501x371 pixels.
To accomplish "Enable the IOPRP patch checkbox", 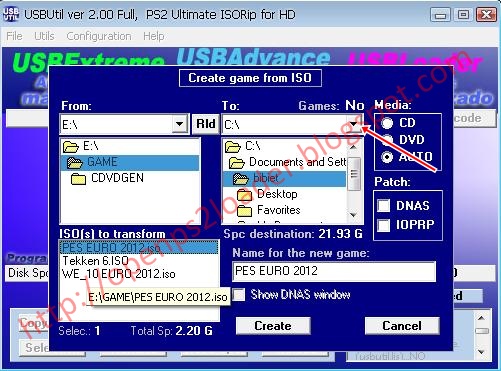I will (384, 225).
